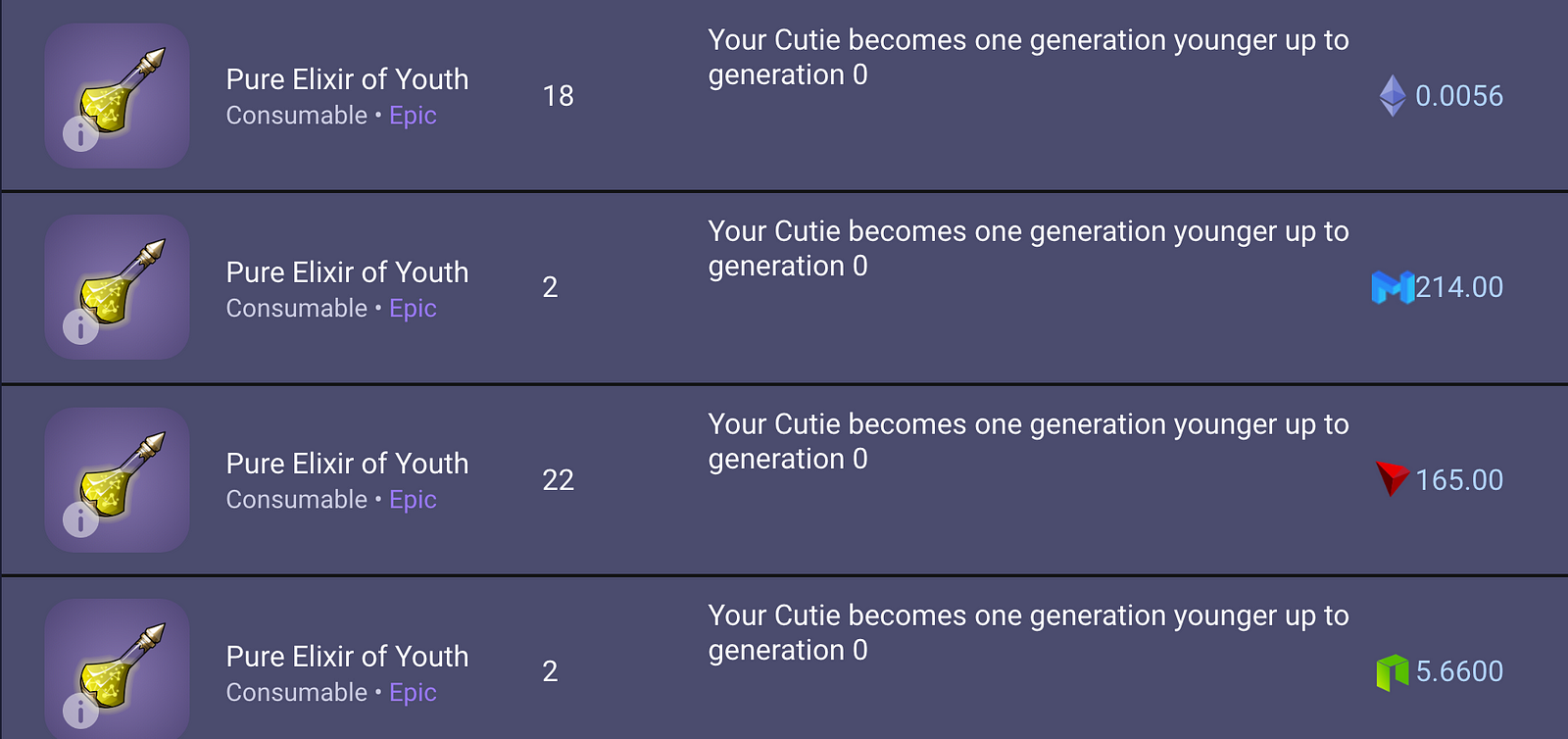Click the Epic label in the 165.00 listing
The height and width of the screenshot is (739, 1568).
click(x=413, y=500)
